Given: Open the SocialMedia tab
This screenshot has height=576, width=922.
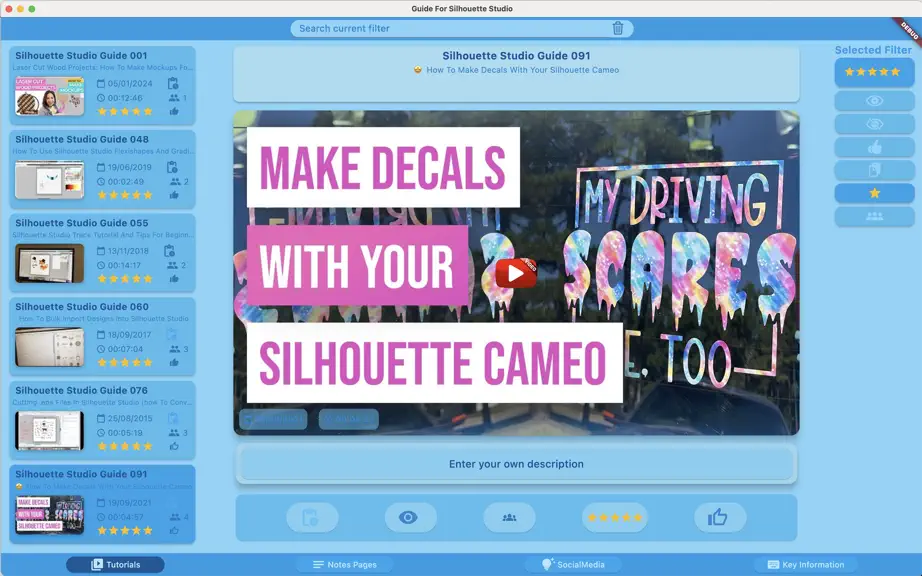Looking at the screenshot, I should 573,564.
